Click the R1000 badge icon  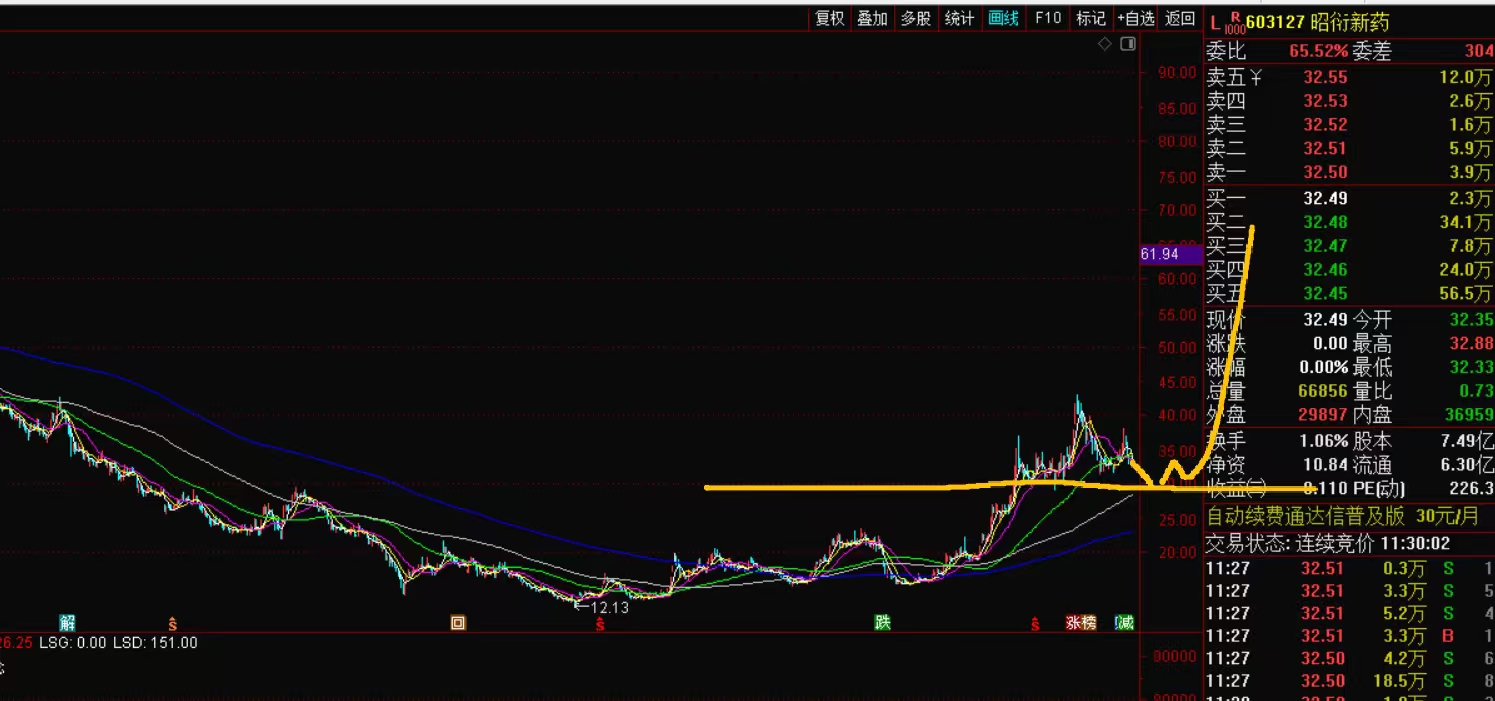(x=1234, y=23)
